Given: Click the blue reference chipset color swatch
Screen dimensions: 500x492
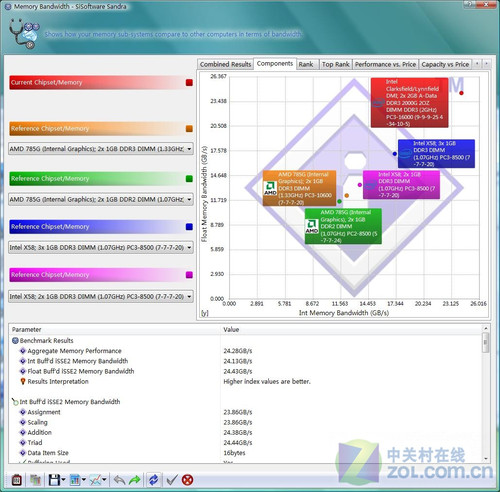Looking at the screenshot, I should coord(189,227).
